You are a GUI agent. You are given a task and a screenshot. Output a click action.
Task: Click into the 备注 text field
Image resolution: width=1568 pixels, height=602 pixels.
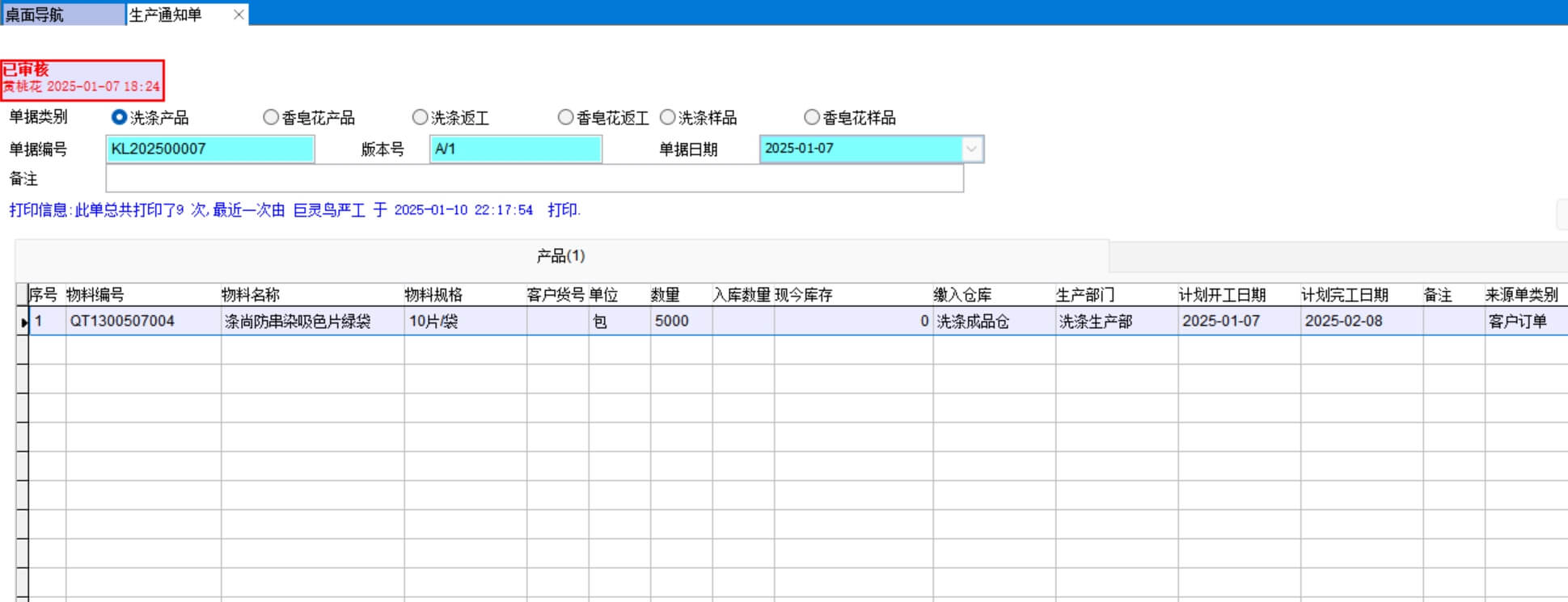pos(534,179)
